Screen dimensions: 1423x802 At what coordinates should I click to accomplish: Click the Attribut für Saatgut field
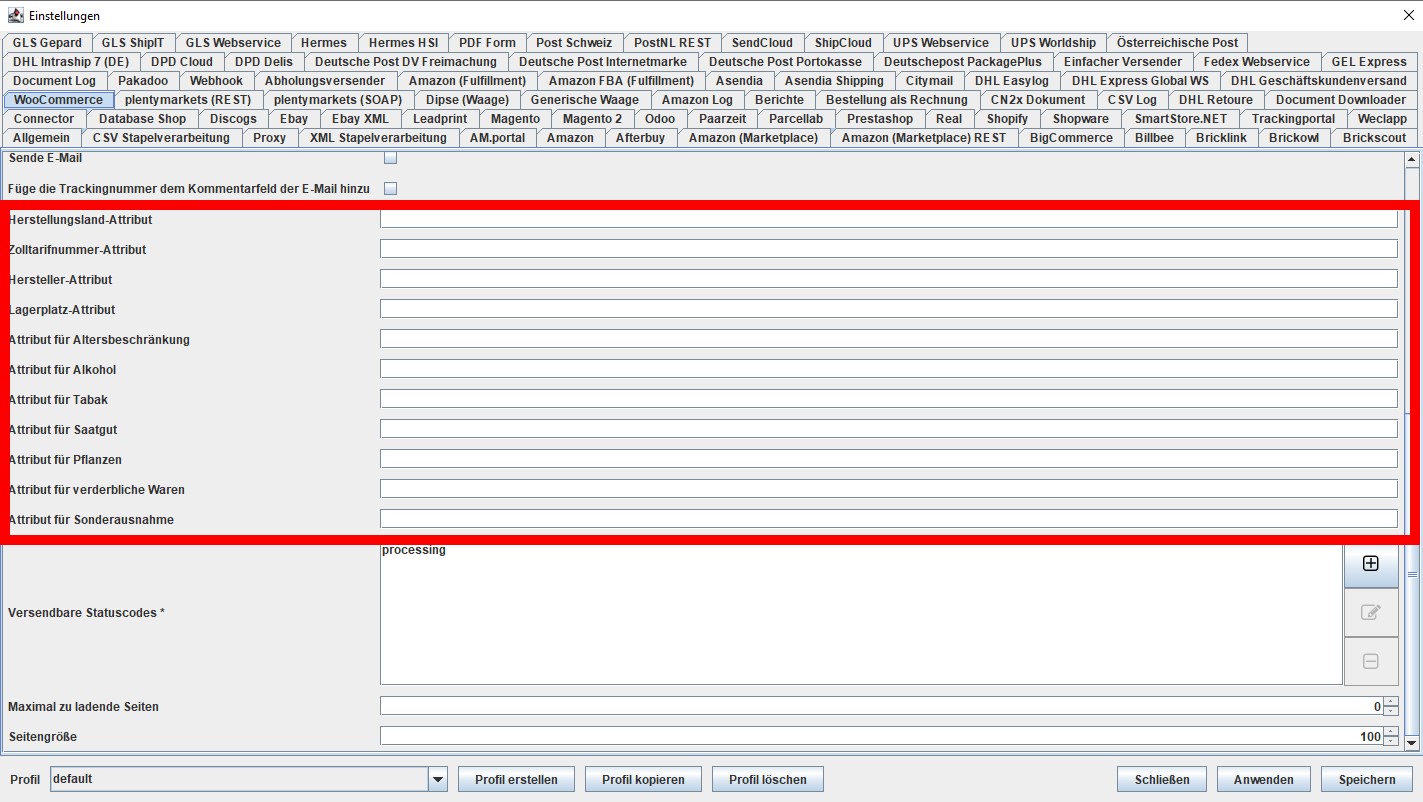coord(889,429)
